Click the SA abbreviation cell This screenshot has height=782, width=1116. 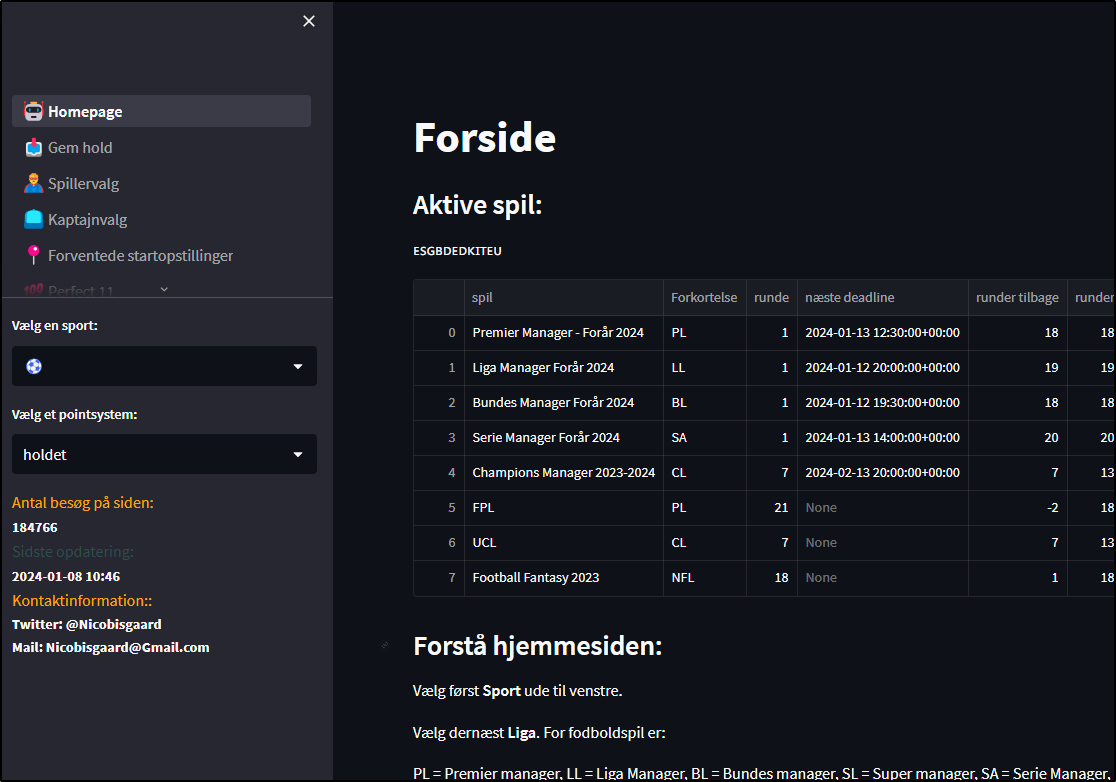705,438
